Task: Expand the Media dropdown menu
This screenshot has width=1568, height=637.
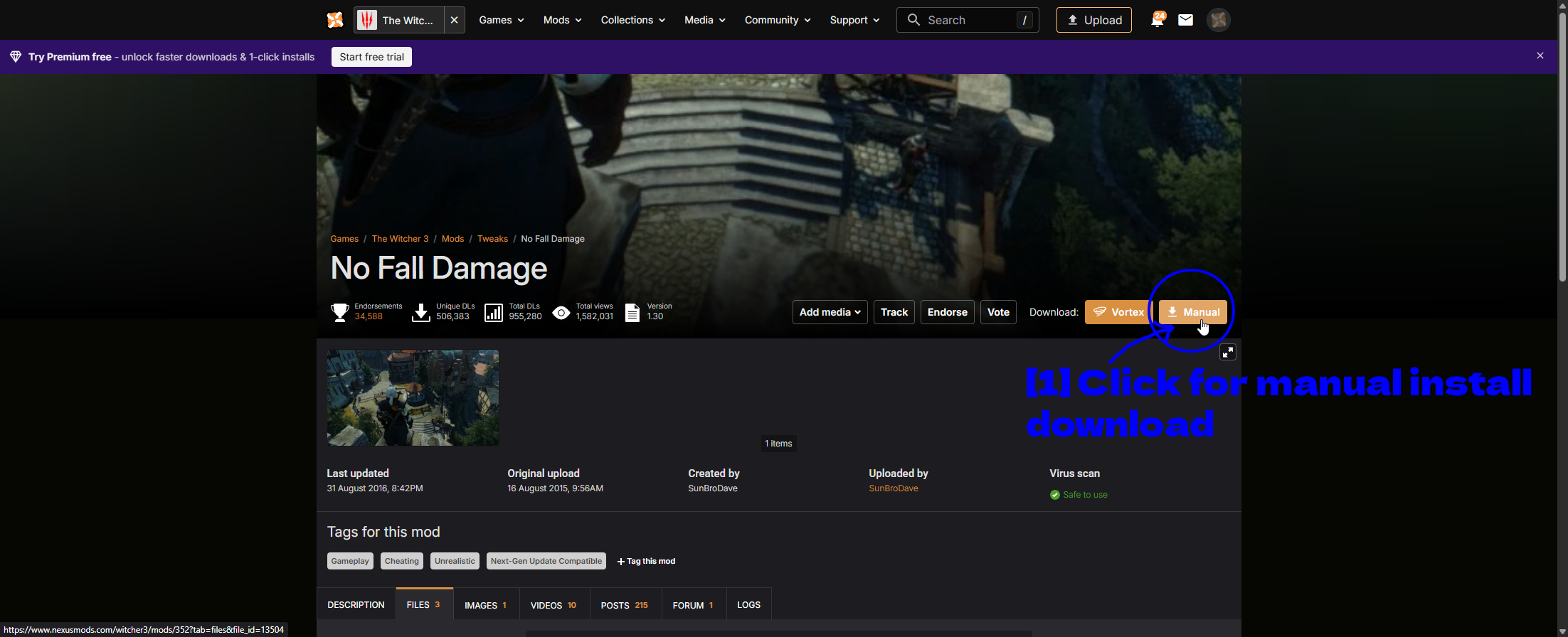Action: tap(705, 20)
